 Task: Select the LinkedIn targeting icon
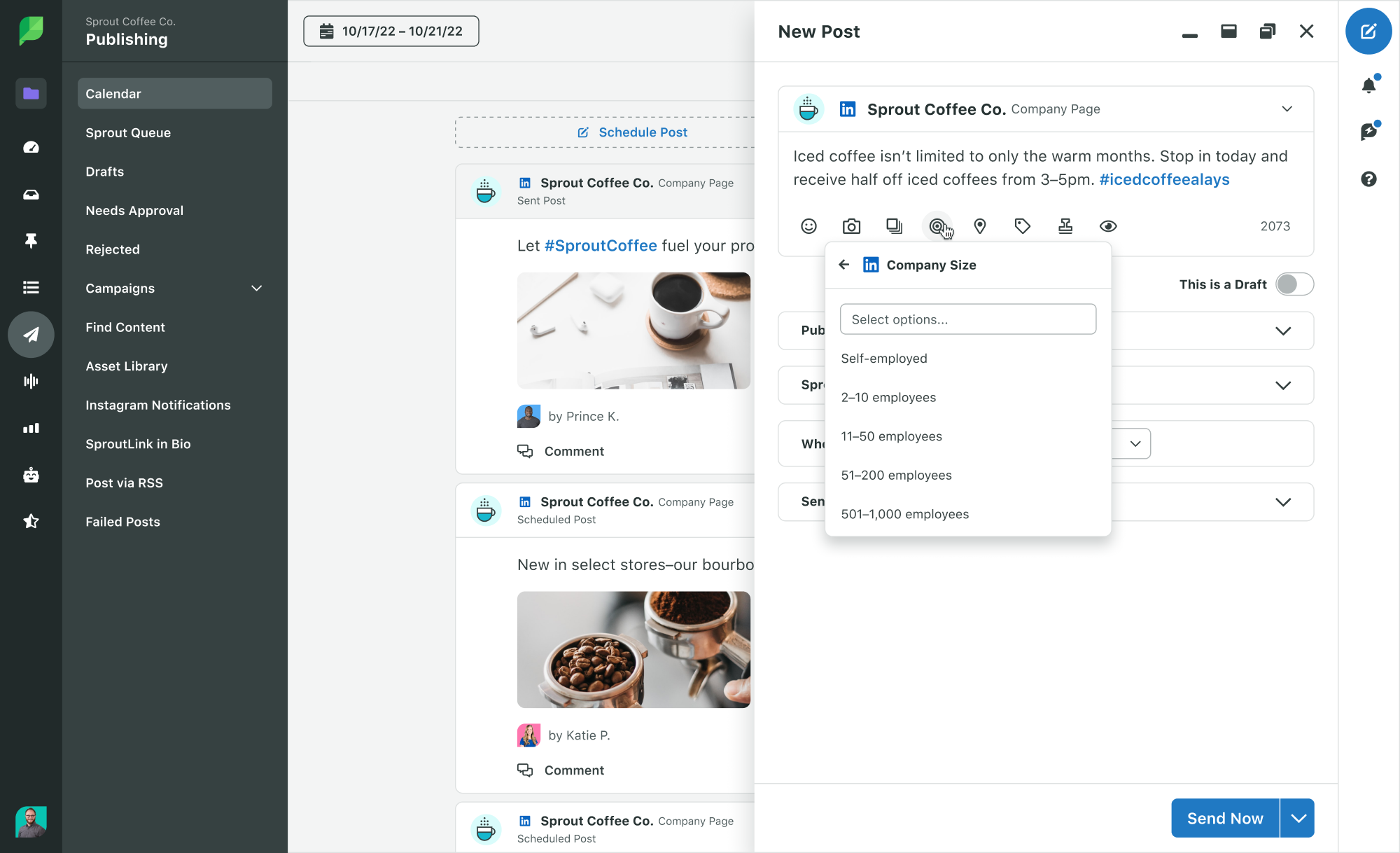tap(937, 226)
